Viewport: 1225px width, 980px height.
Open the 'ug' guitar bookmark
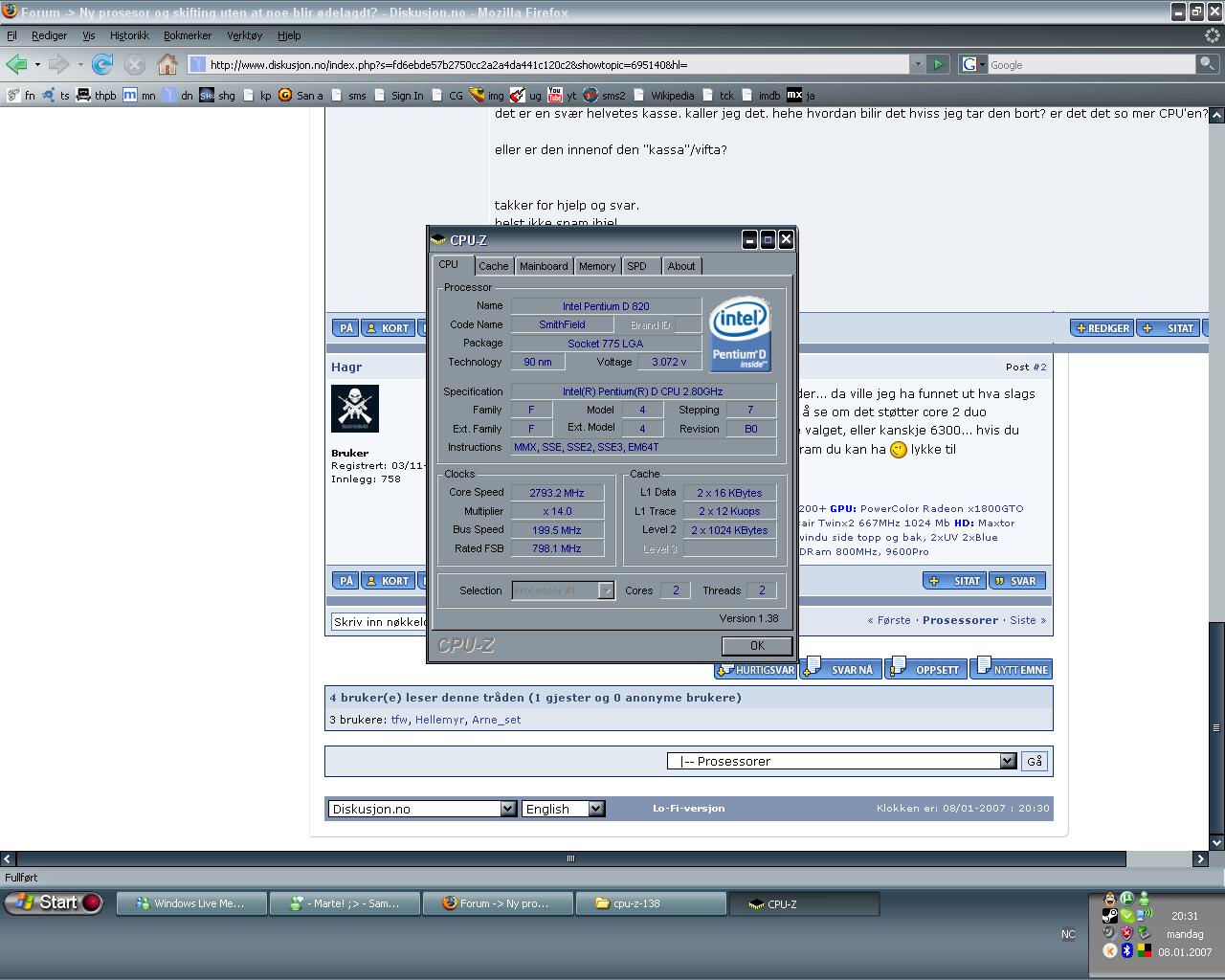coord(525,95)
